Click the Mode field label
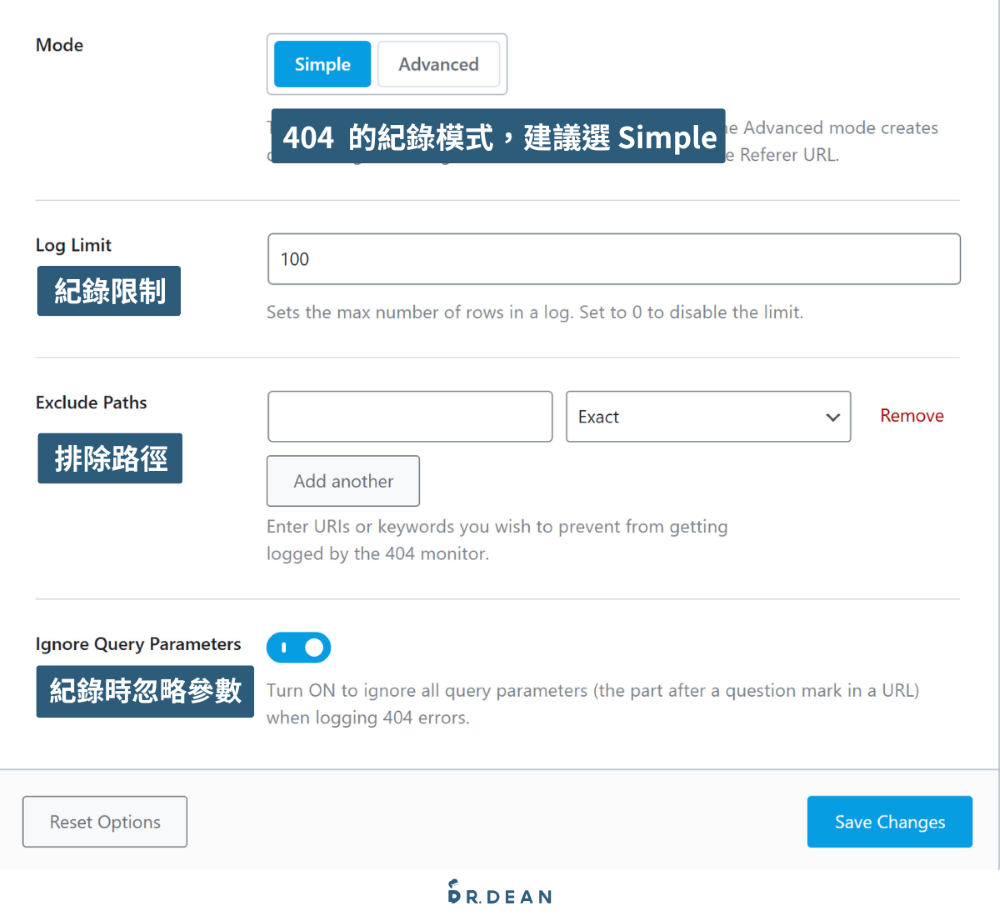This screenshot has width=1000, height=917. tap(59, 44)
